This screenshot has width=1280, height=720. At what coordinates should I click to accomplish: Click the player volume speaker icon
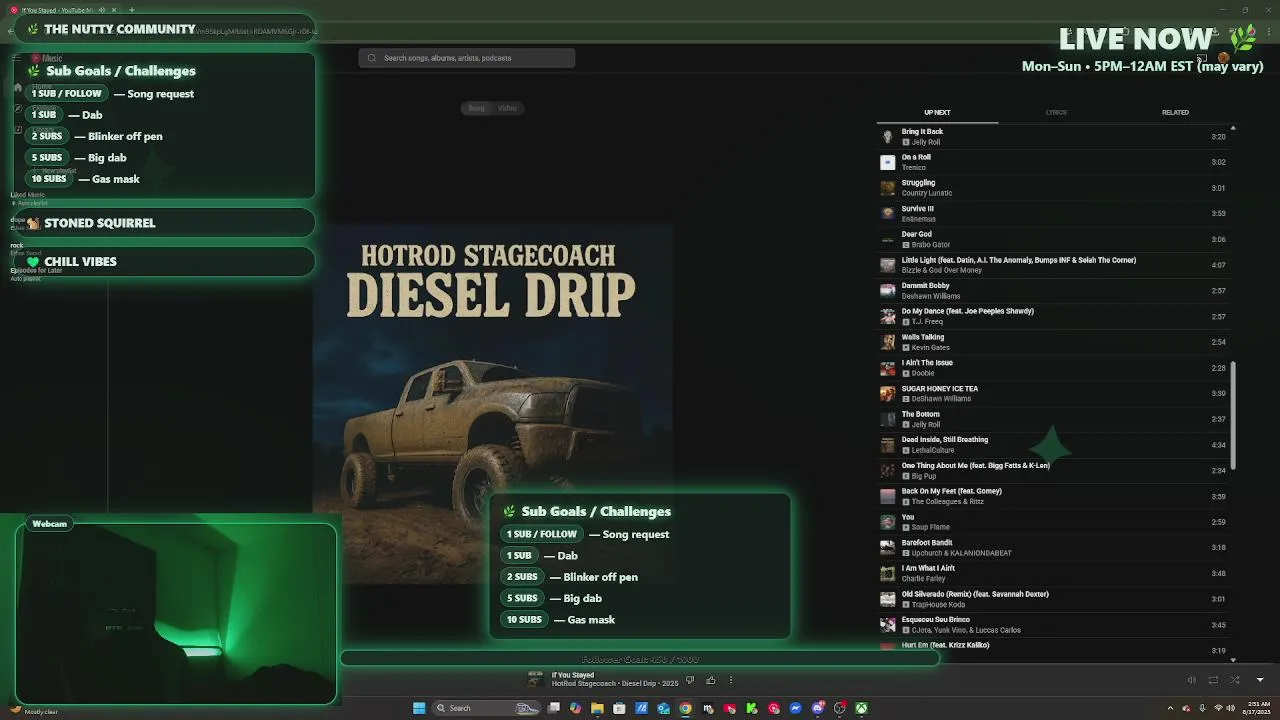[x=1191, y=680]
